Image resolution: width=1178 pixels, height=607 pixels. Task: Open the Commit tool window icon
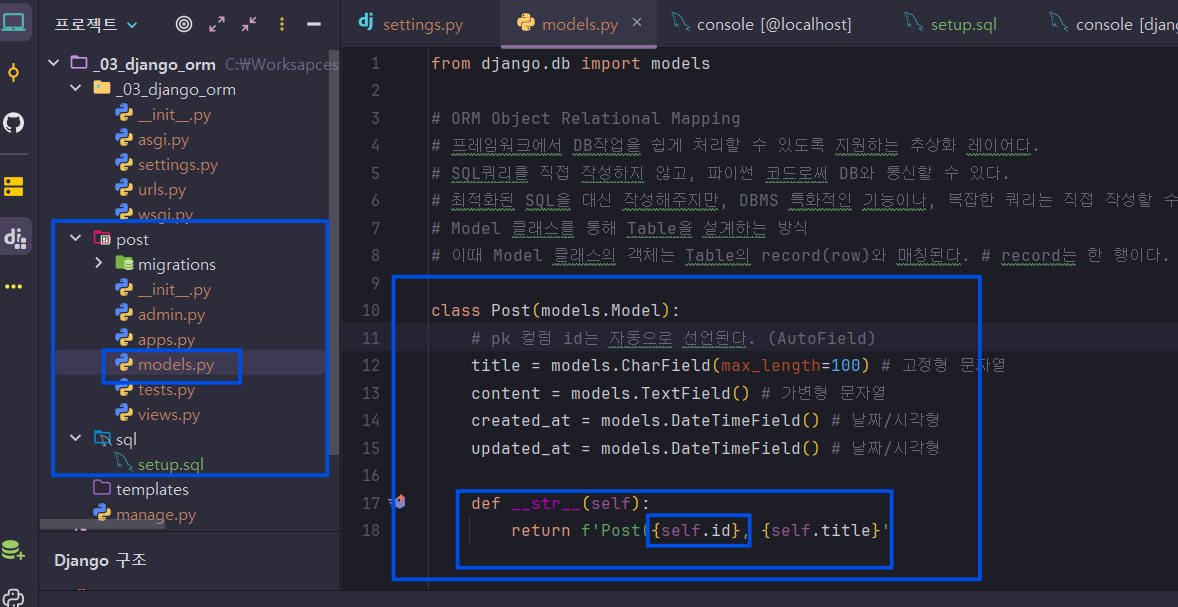pyautogui.click(x=14, y=73)
